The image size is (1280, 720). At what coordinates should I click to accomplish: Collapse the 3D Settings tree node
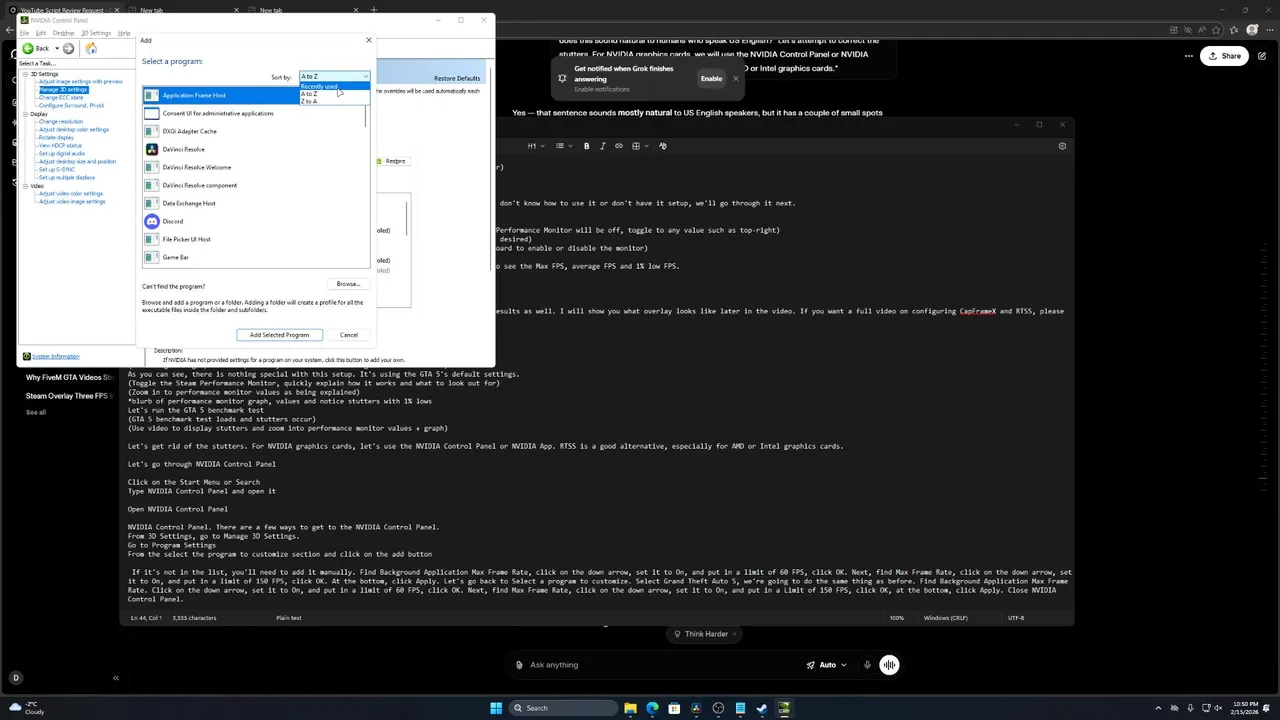[25, 74]
